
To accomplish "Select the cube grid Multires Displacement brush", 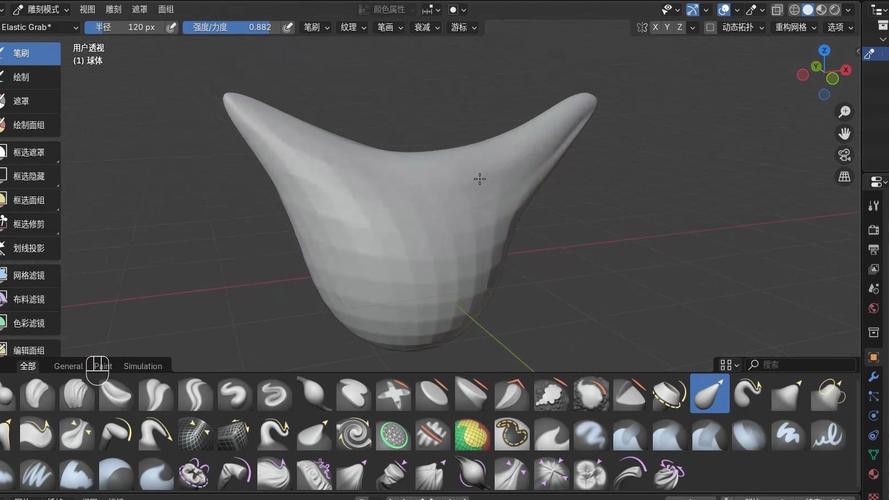I will click(234, 435).
